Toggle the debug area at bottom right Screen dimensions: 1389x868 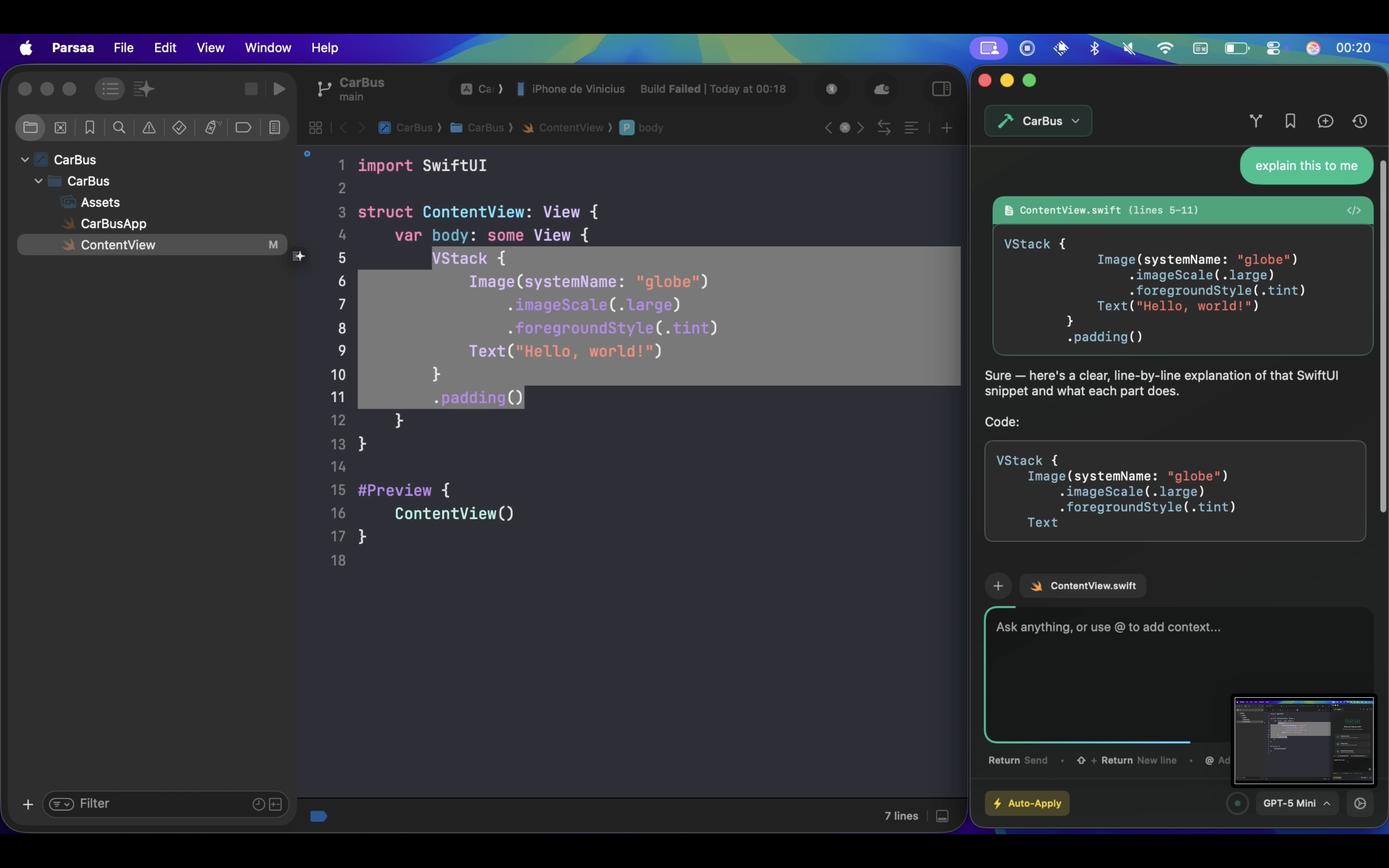(942, 816)
